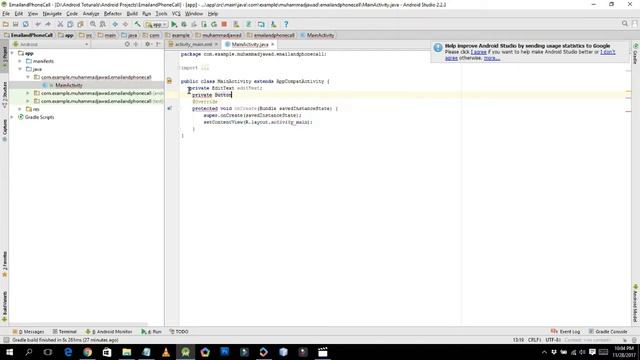This screenshot has width=640, height=360.
Task: Click the Hide project panel icon
Action: pyautogui.click(x=158, y=44)
